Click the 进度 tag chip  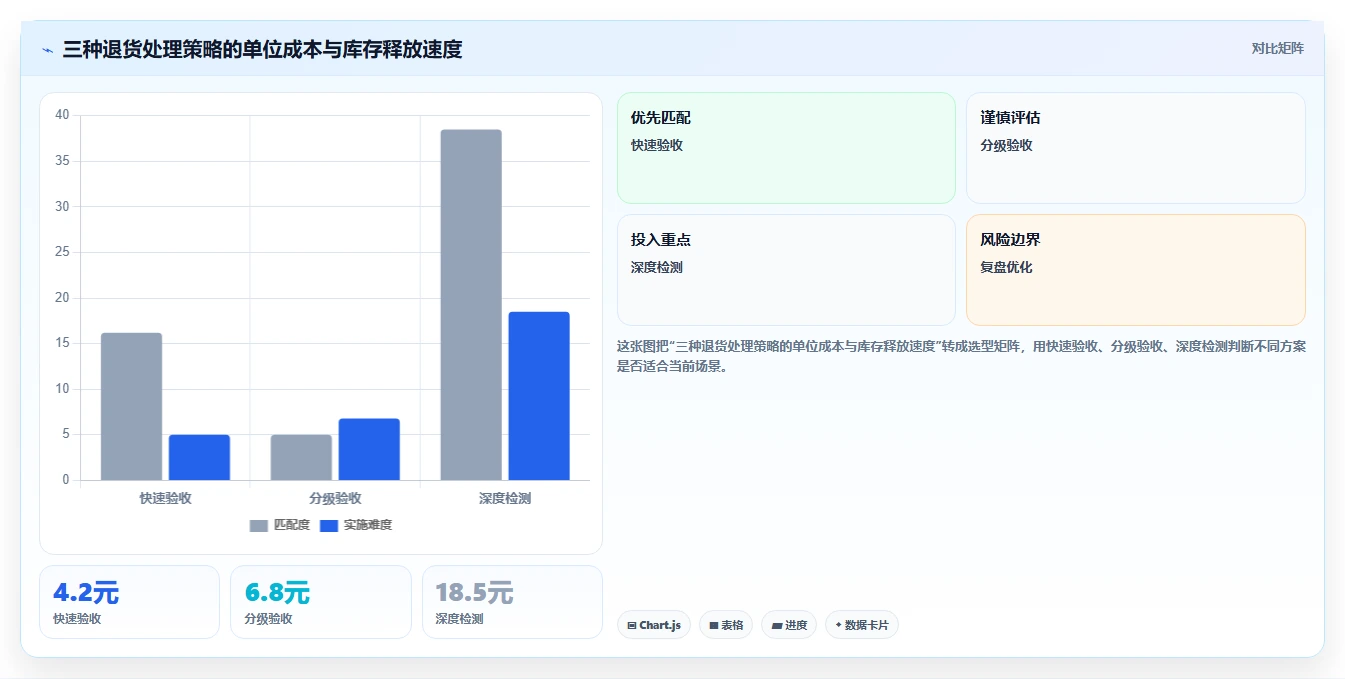(789, 625)
